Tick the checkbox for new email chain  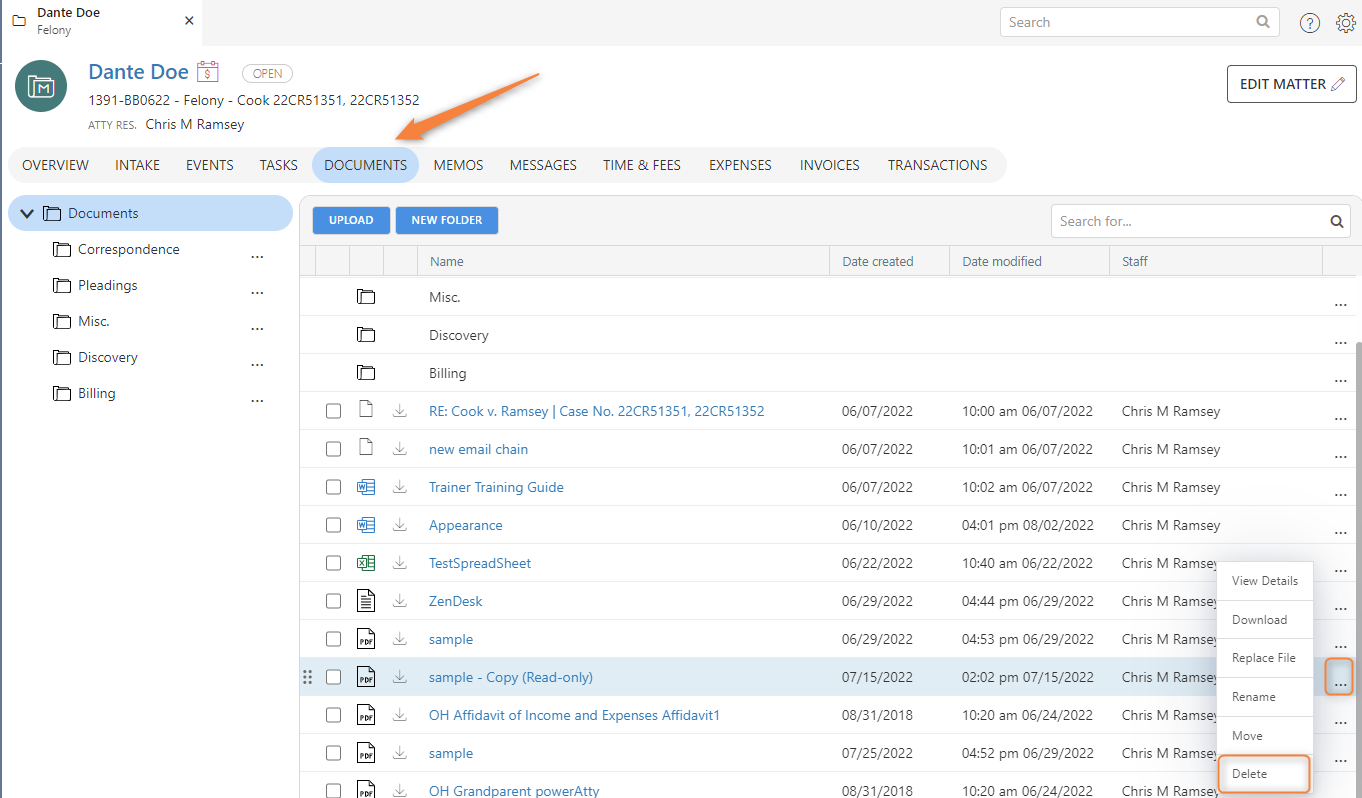click(333, 448)
